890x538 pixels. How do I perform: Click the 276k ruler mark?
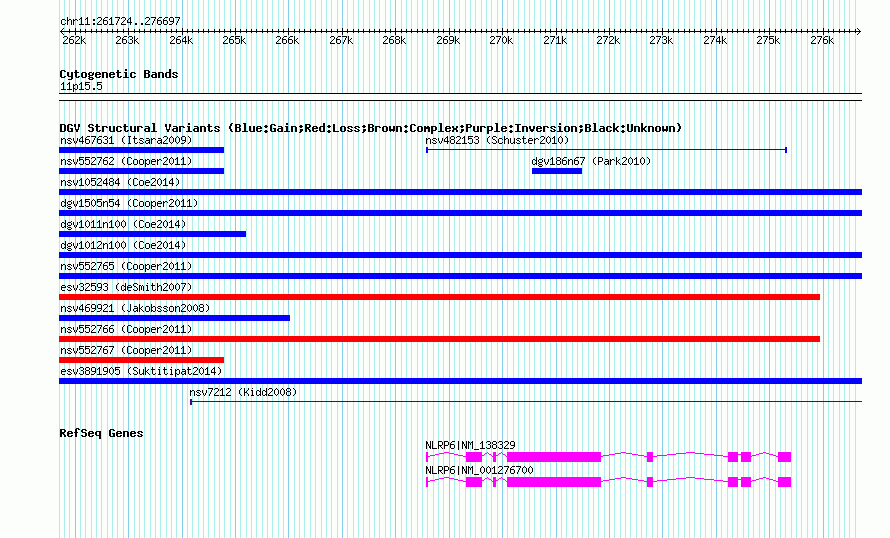[x=822, y=40]
